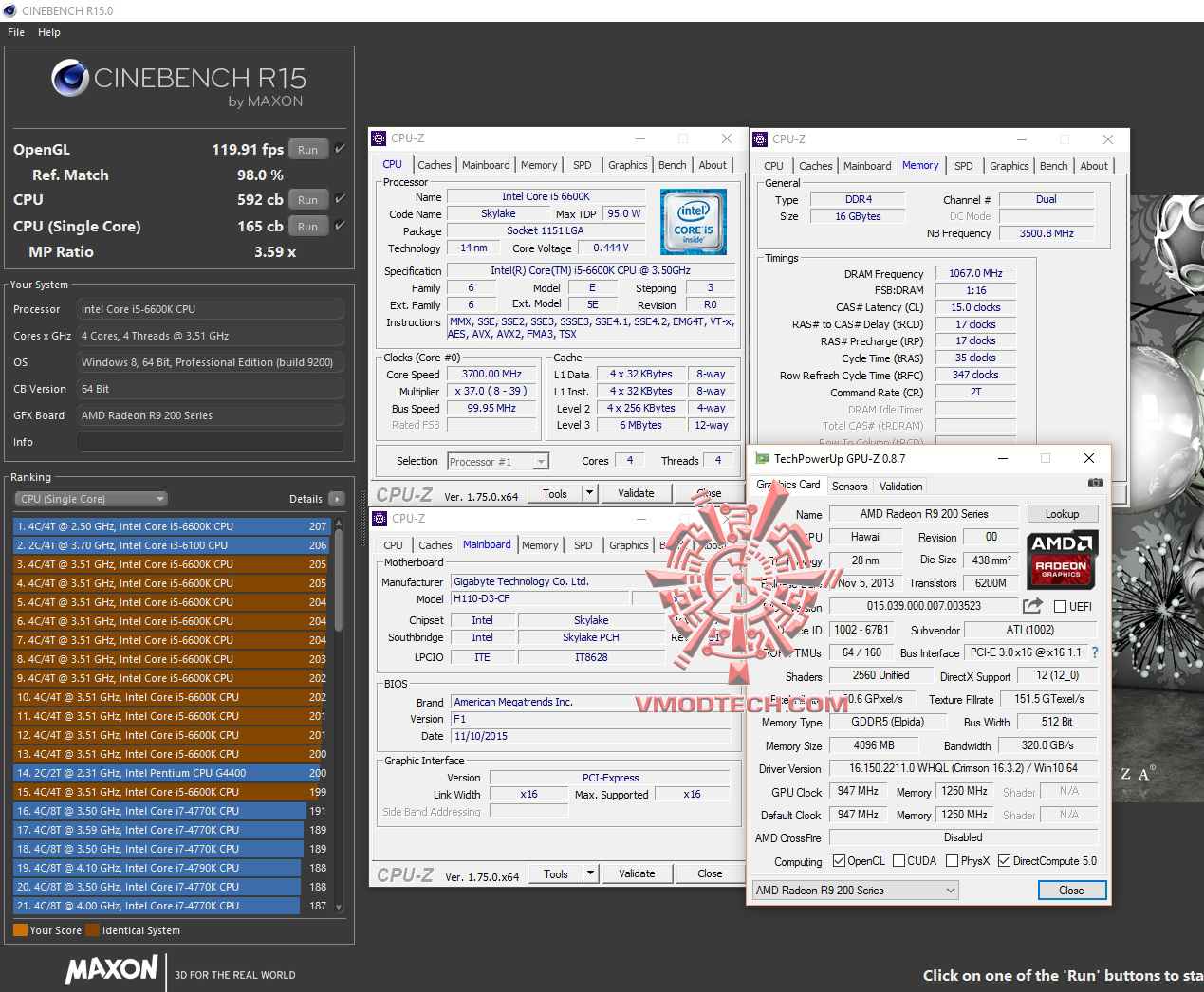Switch to About tab in CPU-Z CPU window

click(713, 165)
